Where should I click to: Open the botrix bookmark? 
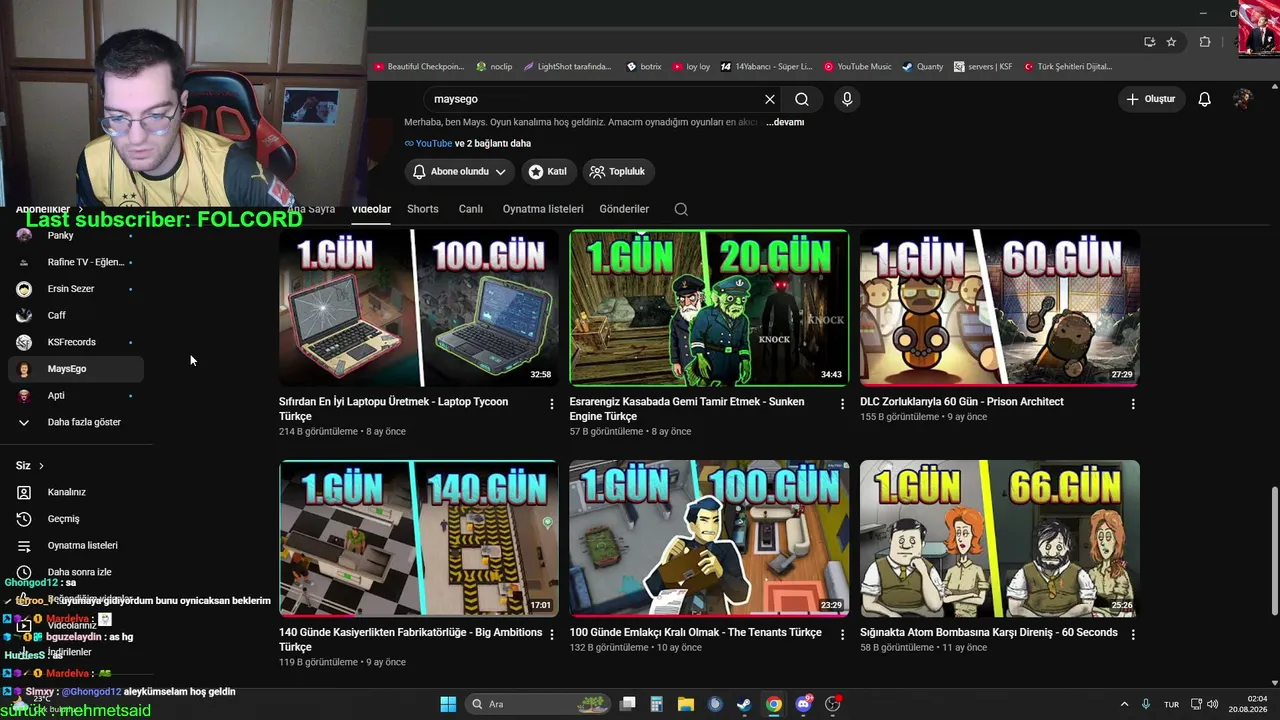click(x=644, y=67)
